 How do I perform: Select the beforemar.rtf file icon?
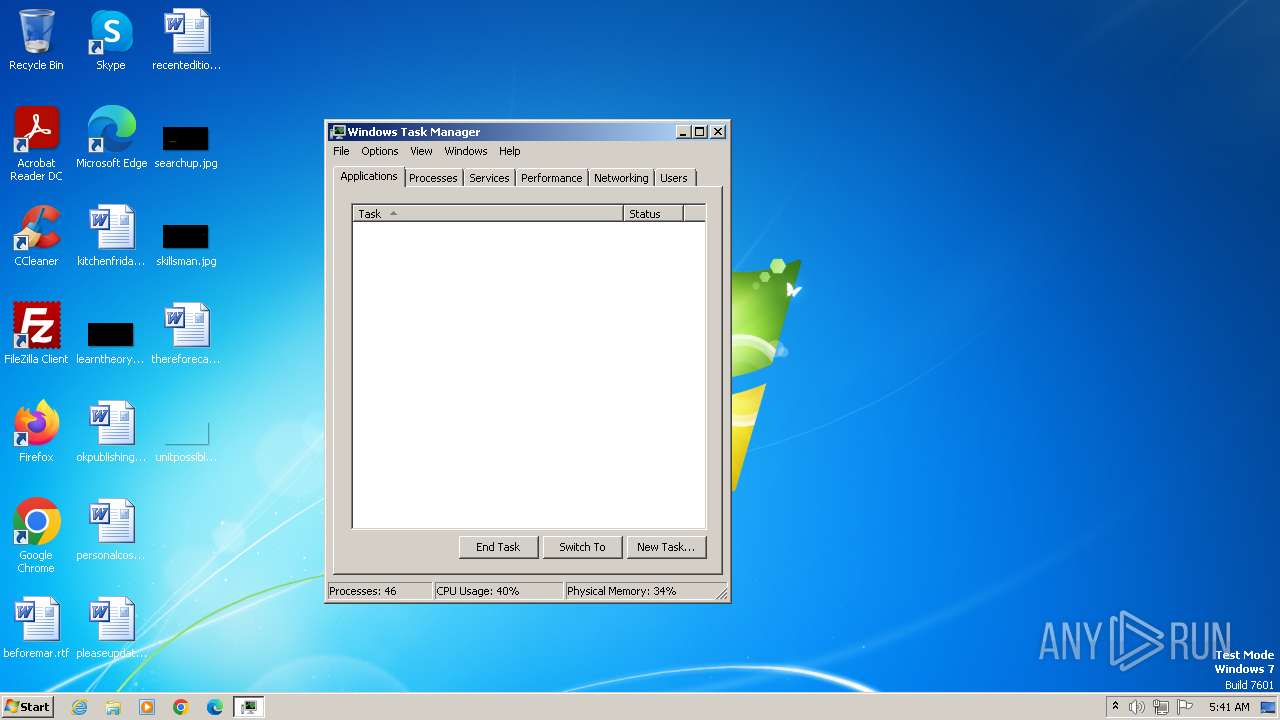tap(36, 628)
